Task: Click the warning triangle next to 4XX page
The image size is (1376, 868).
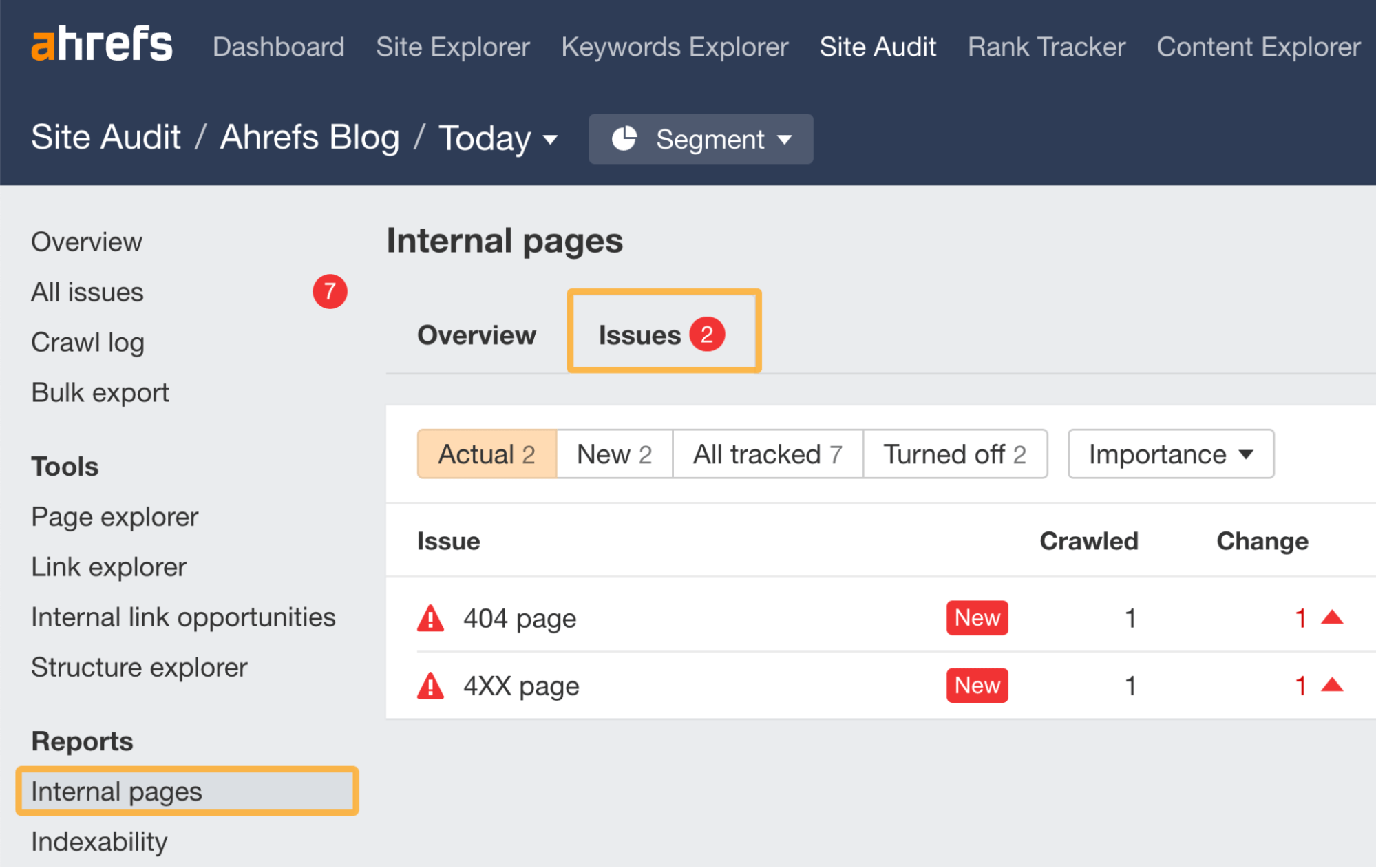Action: 431,685
